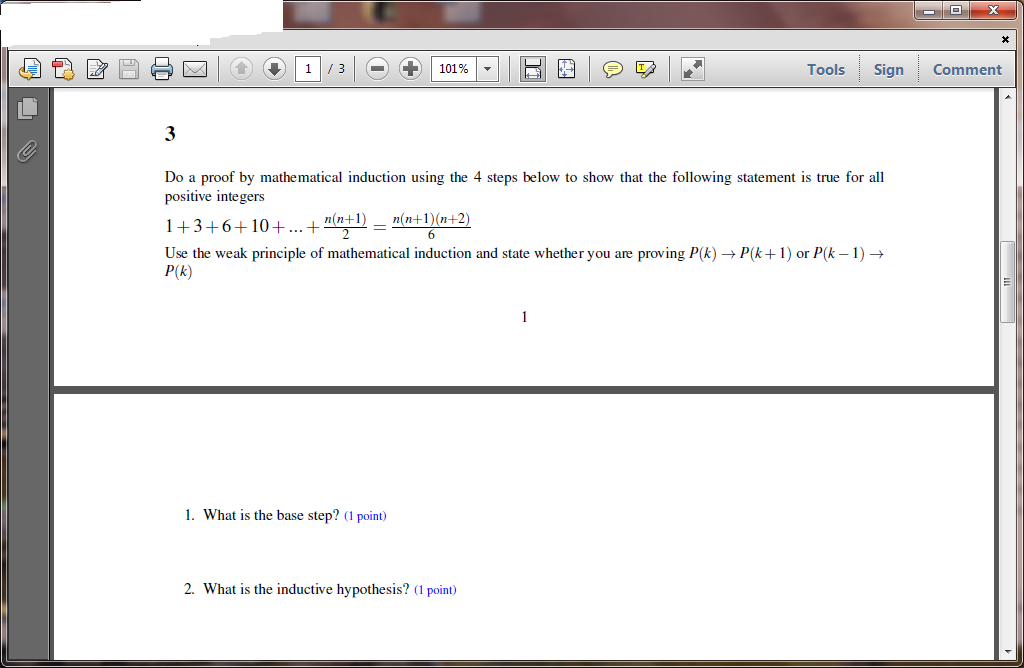
Task: Decrease zoom with the minus control
Action: pyautogui.click(x=377, y=69)
